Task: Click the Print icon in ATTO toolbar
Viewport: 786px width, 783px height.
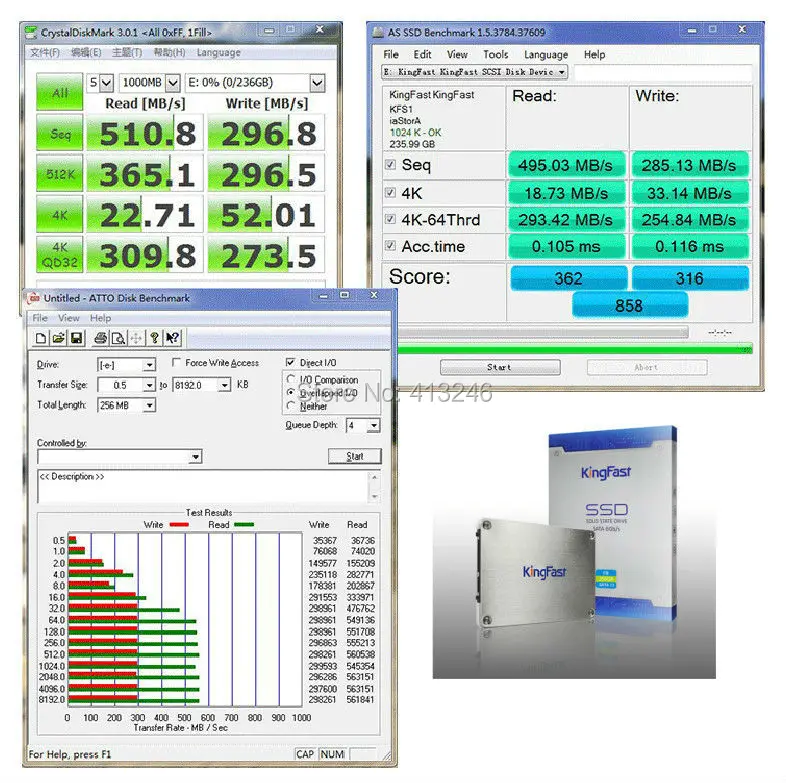Action: tap(100, 338)
